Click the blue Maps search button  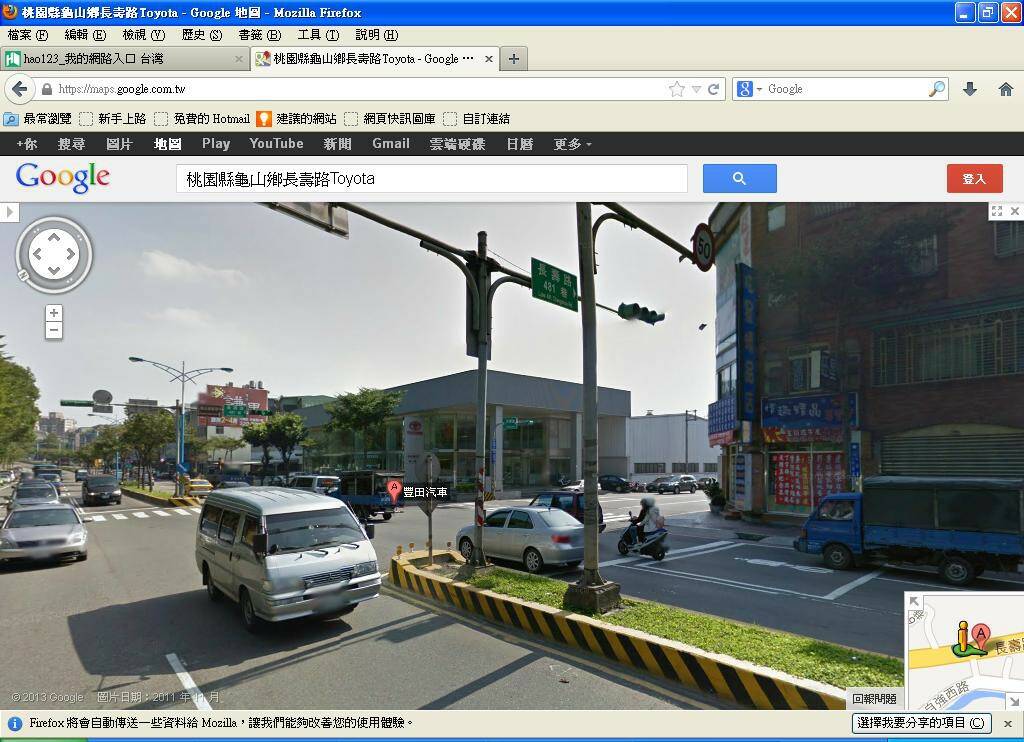click(x=739, y=178)
